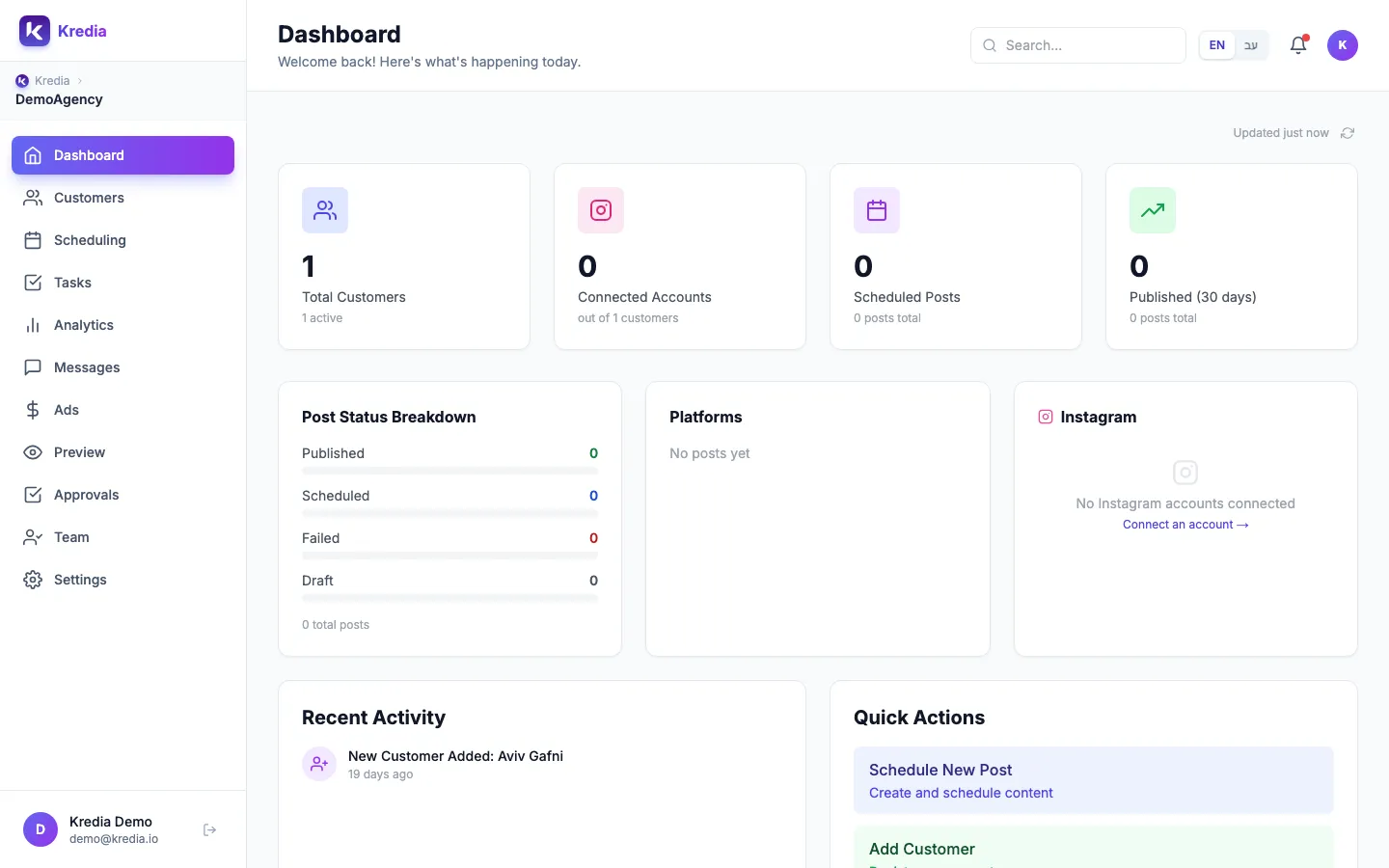Click the Total Customers people icon
The image size is (1389, 868).
(325, 210)
